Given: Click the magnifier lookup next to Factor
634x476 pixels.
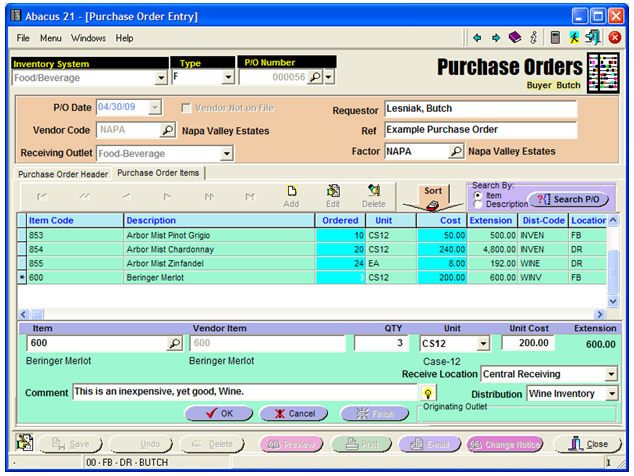Looking at the screenshot, I should point(456,152).
